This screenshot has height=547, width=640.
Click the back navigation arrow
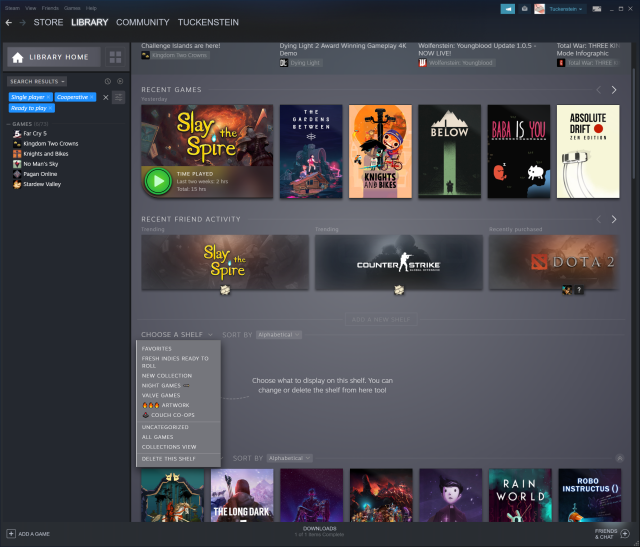pos(9,22)
